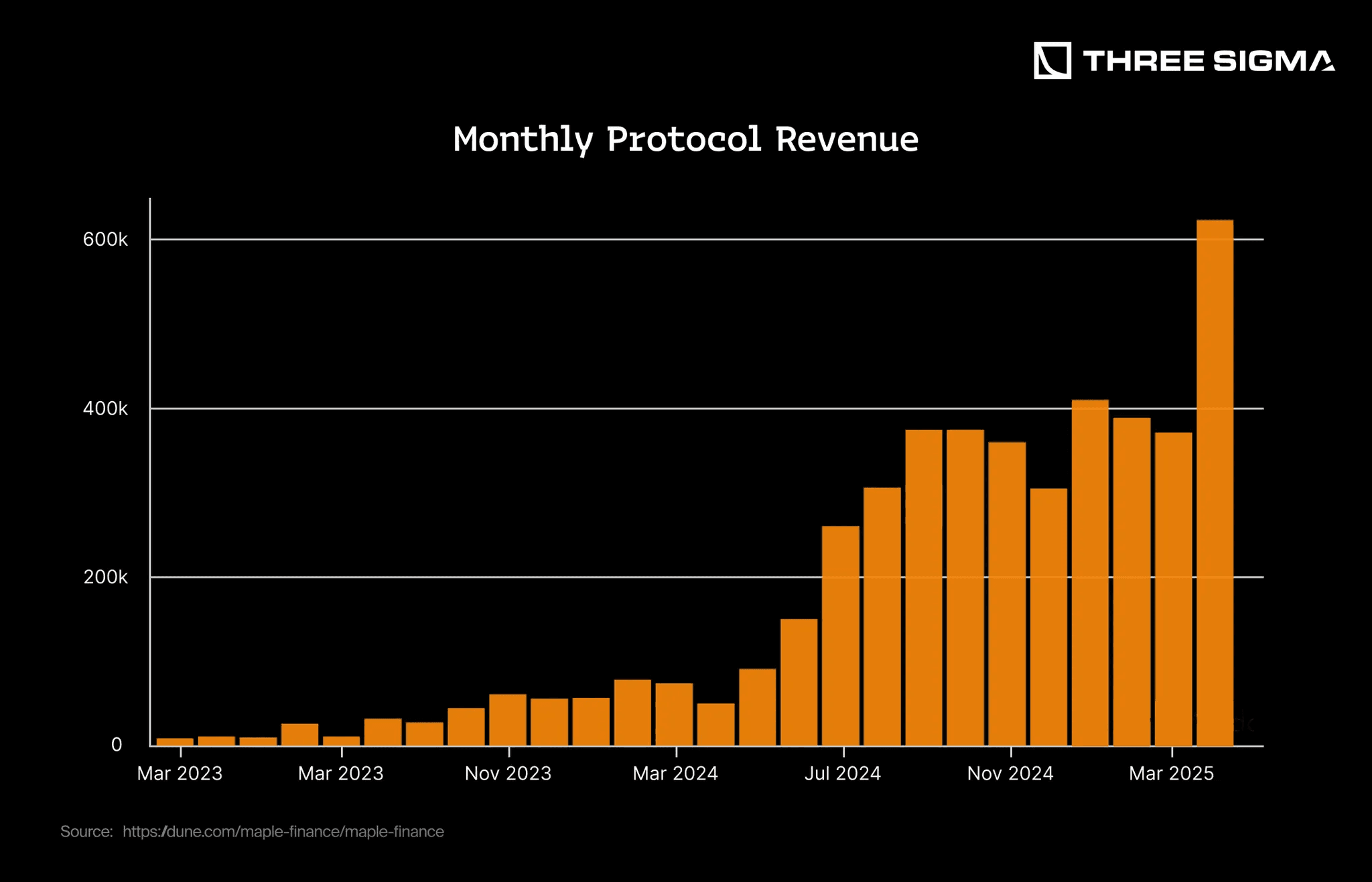Click the Three Sigma logo icon
Screen dimensions: 1372x882
tap(1052, 61)
